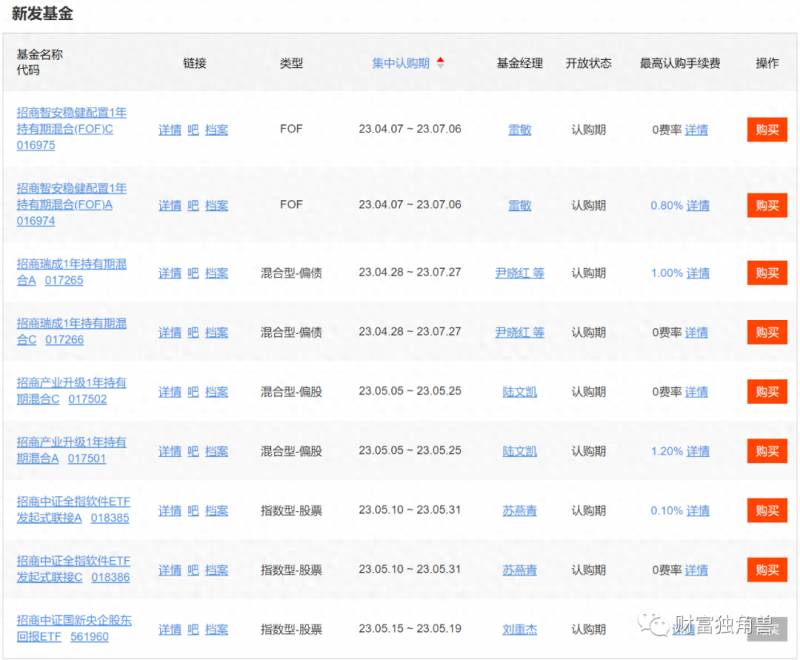Open fund 招商瑞成1年持有期混合A 017265
The height and width of the screenshot is (660, 800).
tap(71, 272)
